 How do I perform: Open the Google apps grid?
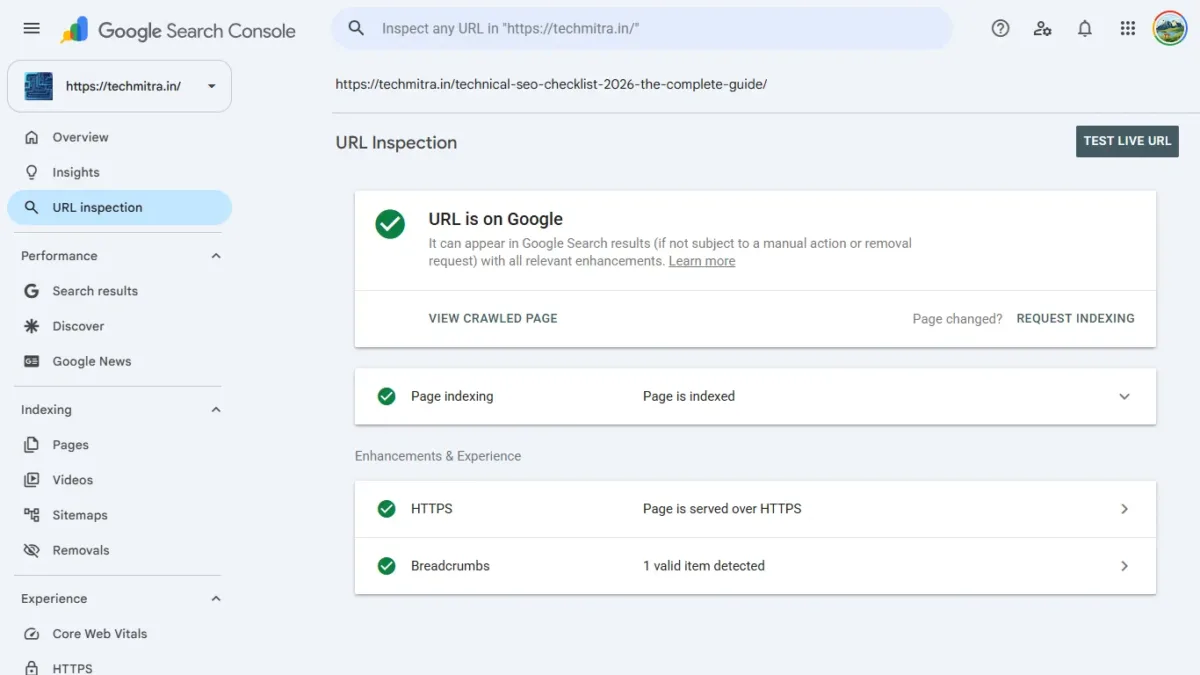(1128, 29)
